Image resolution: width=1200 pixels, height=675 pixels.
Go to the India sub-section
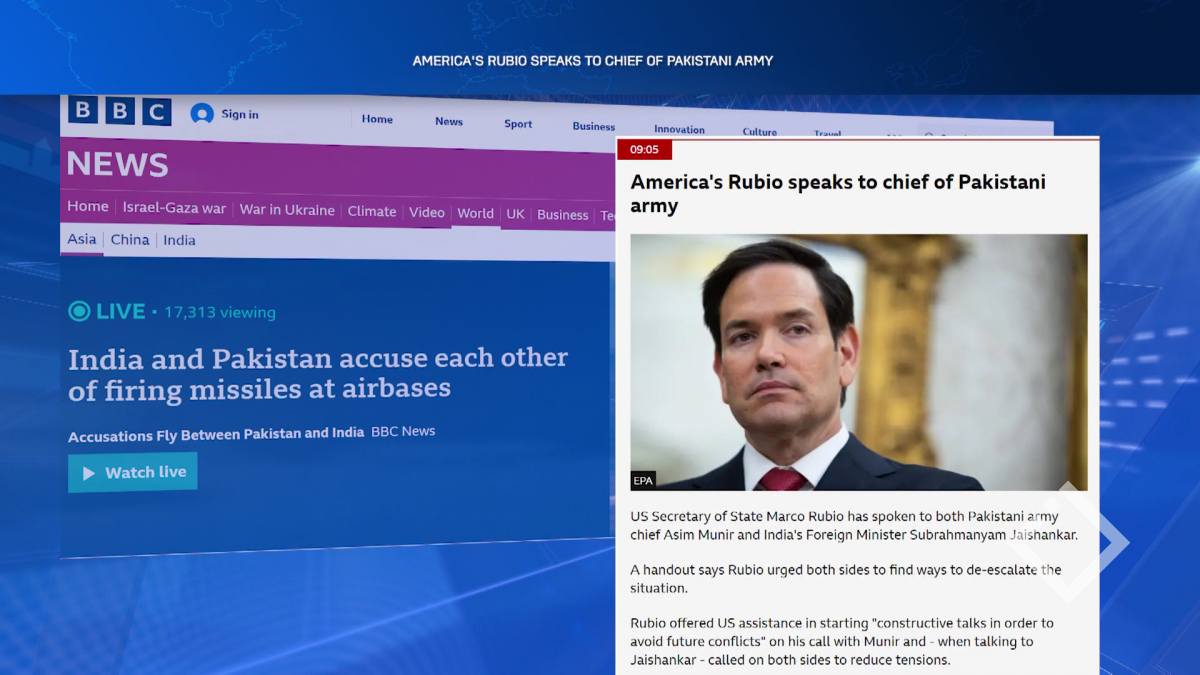179,240
